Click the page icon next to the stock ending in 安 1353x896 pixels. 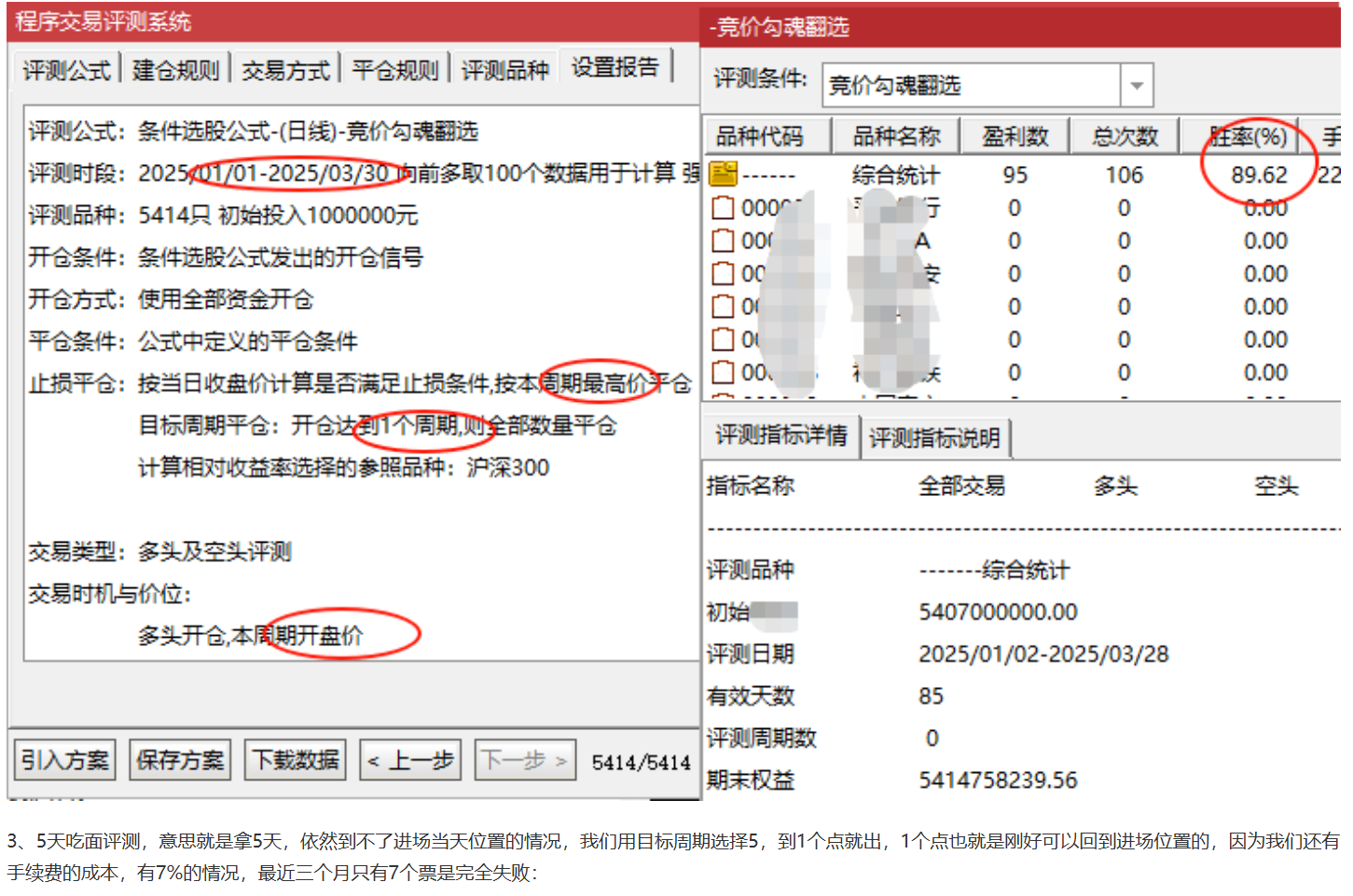[724, 273]
